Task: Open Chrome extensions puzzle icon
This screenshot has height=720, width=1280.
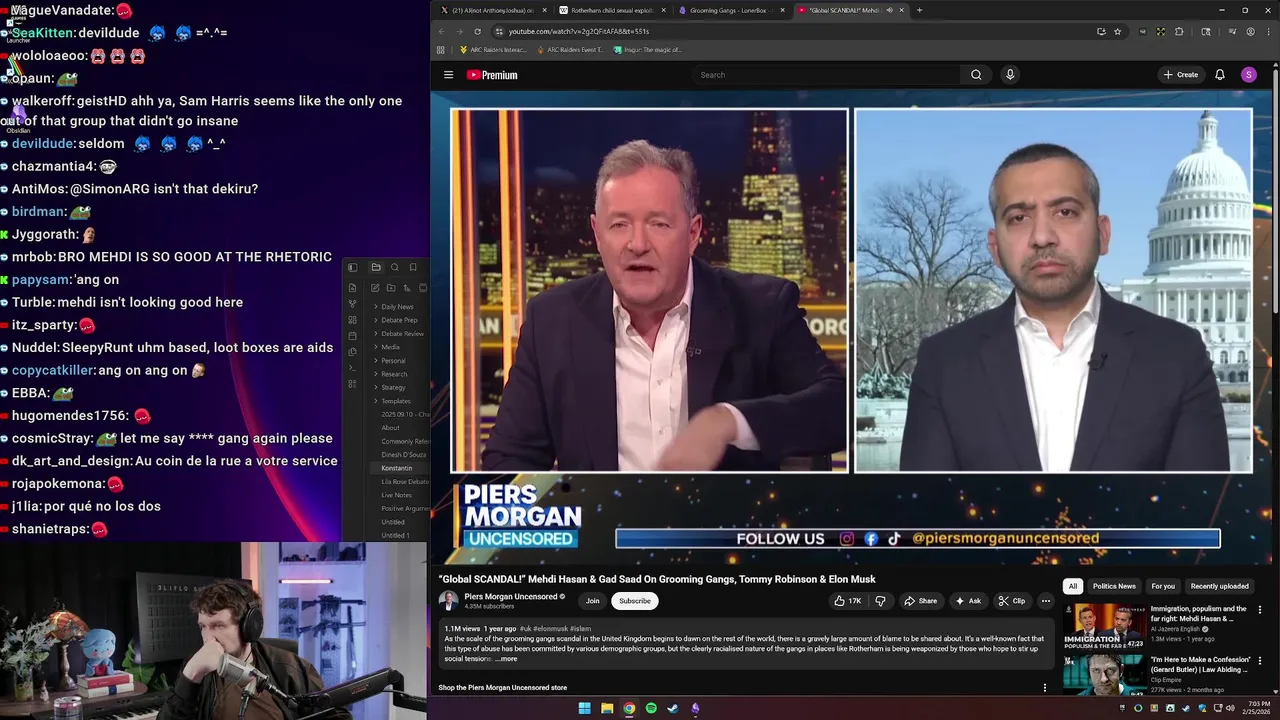Action: coord(1178,31)
